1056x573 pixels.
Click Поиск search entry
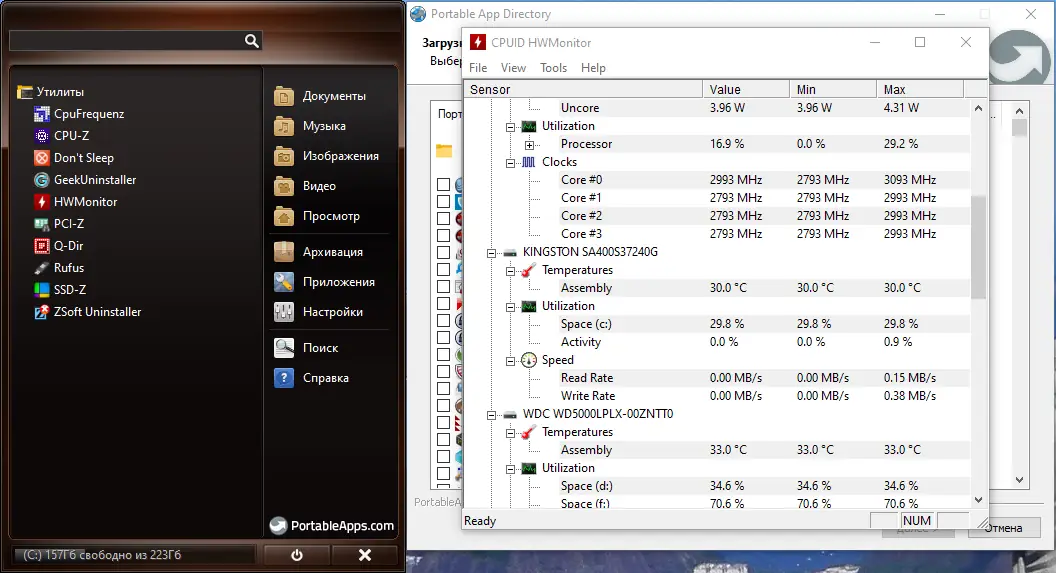tap(306, 348)
